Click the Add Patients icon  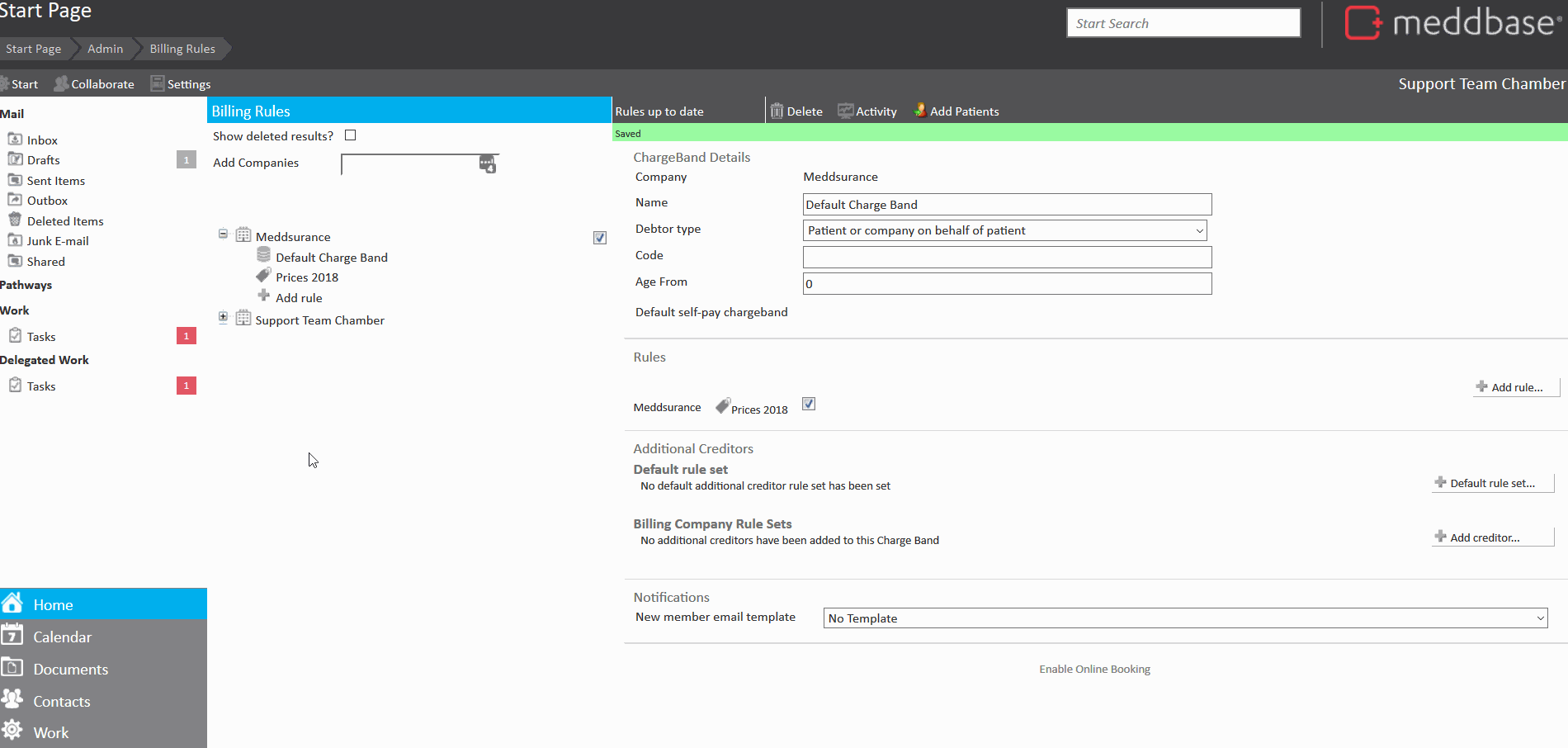920,111
